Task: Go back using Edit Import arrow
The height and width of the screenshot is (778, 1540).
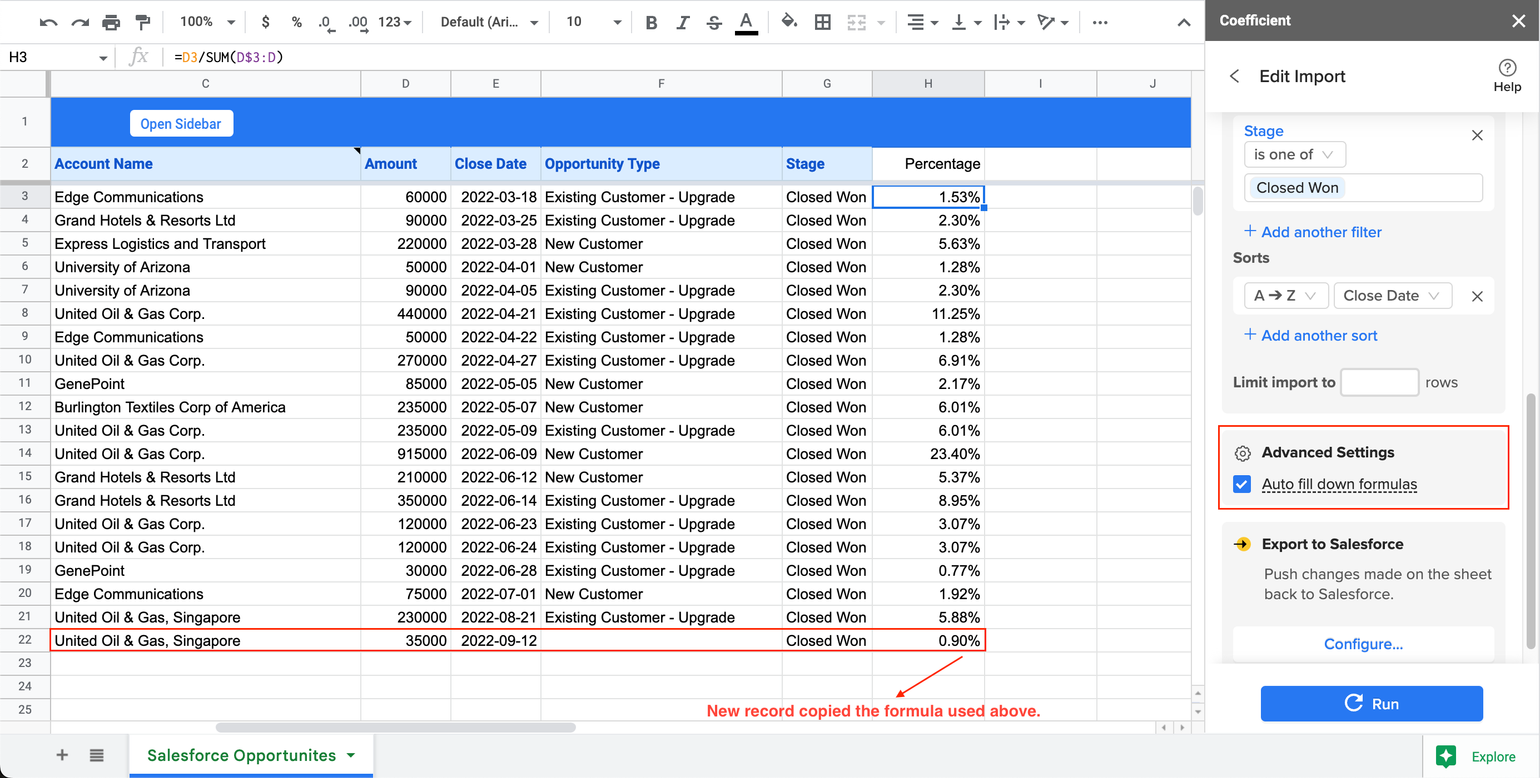Action: pos(1235,76)
